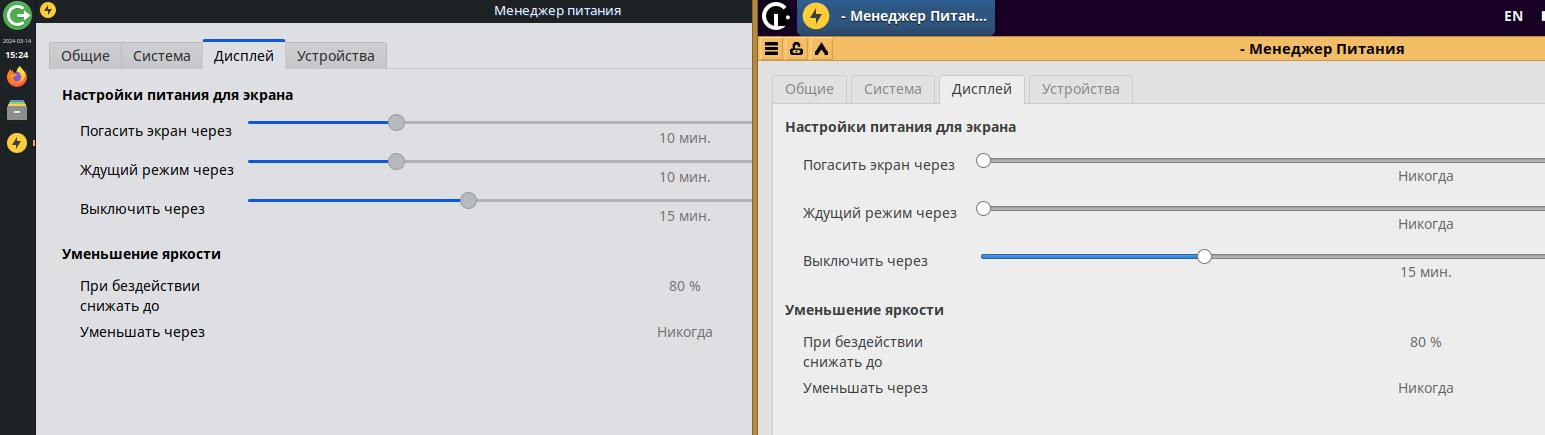Open 'Устройства' tab in the orange-titled window
The width and height of the screenshot is (1545, 435).
pyautogui.click(x=1080, y=89)
